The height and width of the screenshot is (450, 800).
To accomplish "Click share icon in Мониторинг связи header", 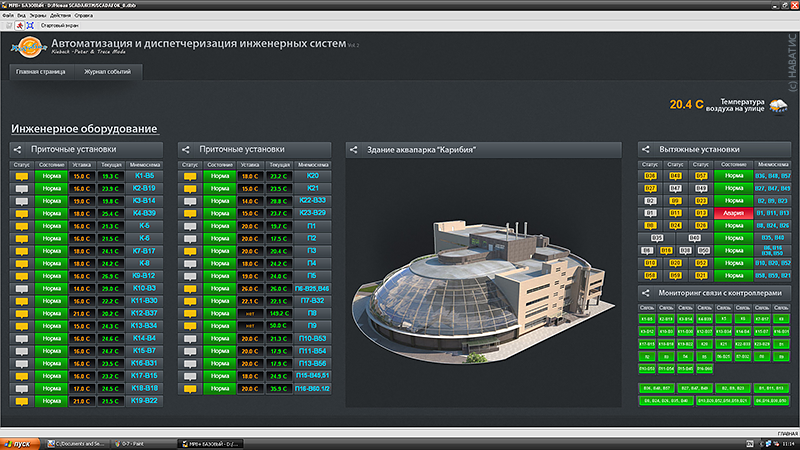I will (646, 292).
